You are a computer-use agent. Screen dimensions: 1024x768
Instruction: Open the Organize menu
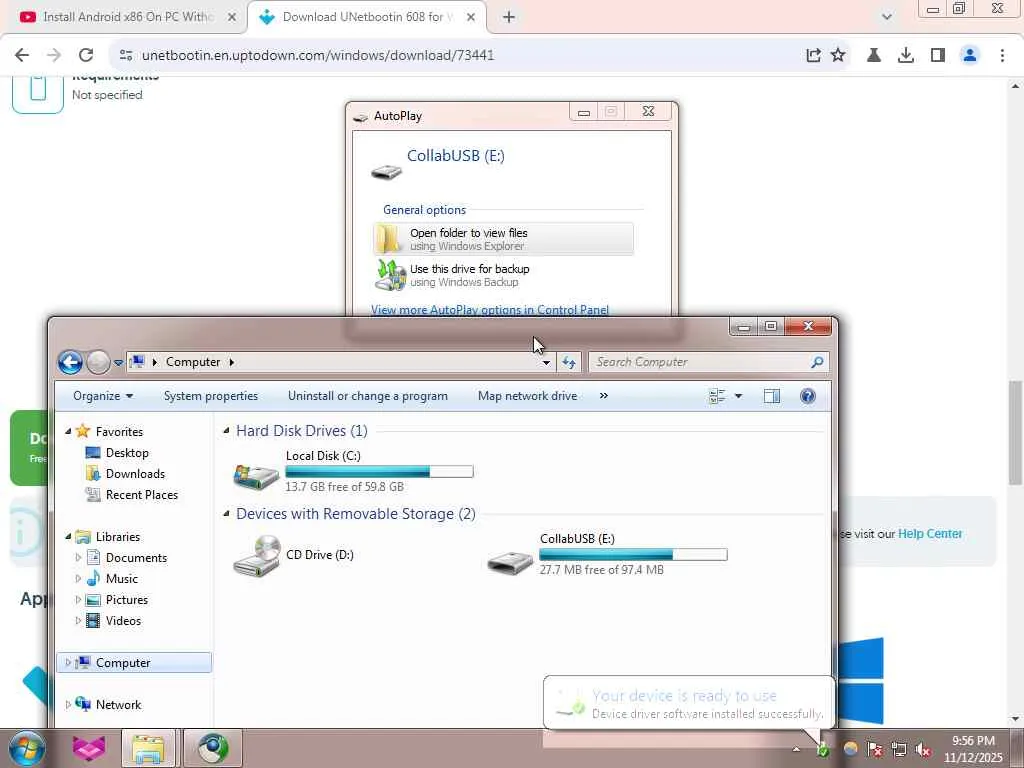[x=103, y=396]
